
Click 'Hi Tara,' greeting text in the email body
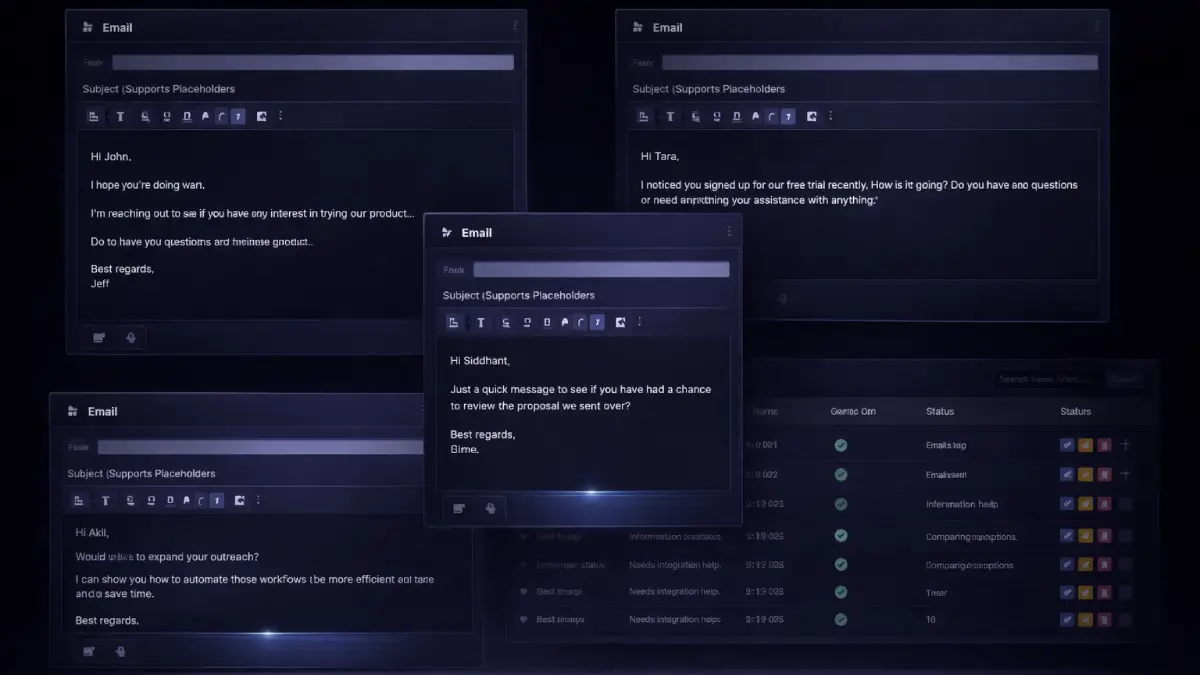[x=660, y=156]
